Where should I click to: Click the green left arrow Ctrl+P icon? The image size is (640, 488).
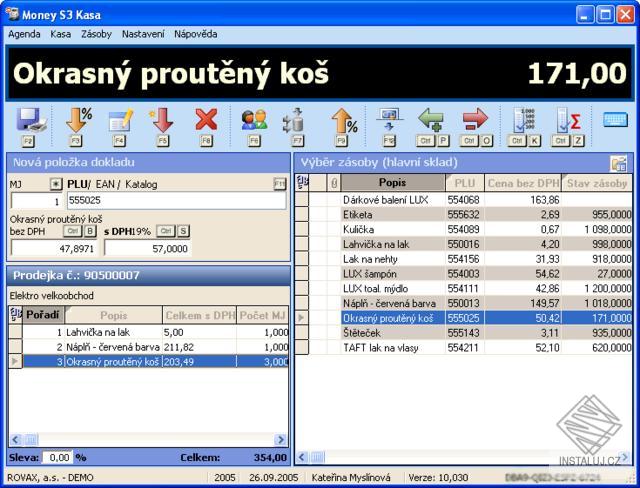tap(431, 120)
